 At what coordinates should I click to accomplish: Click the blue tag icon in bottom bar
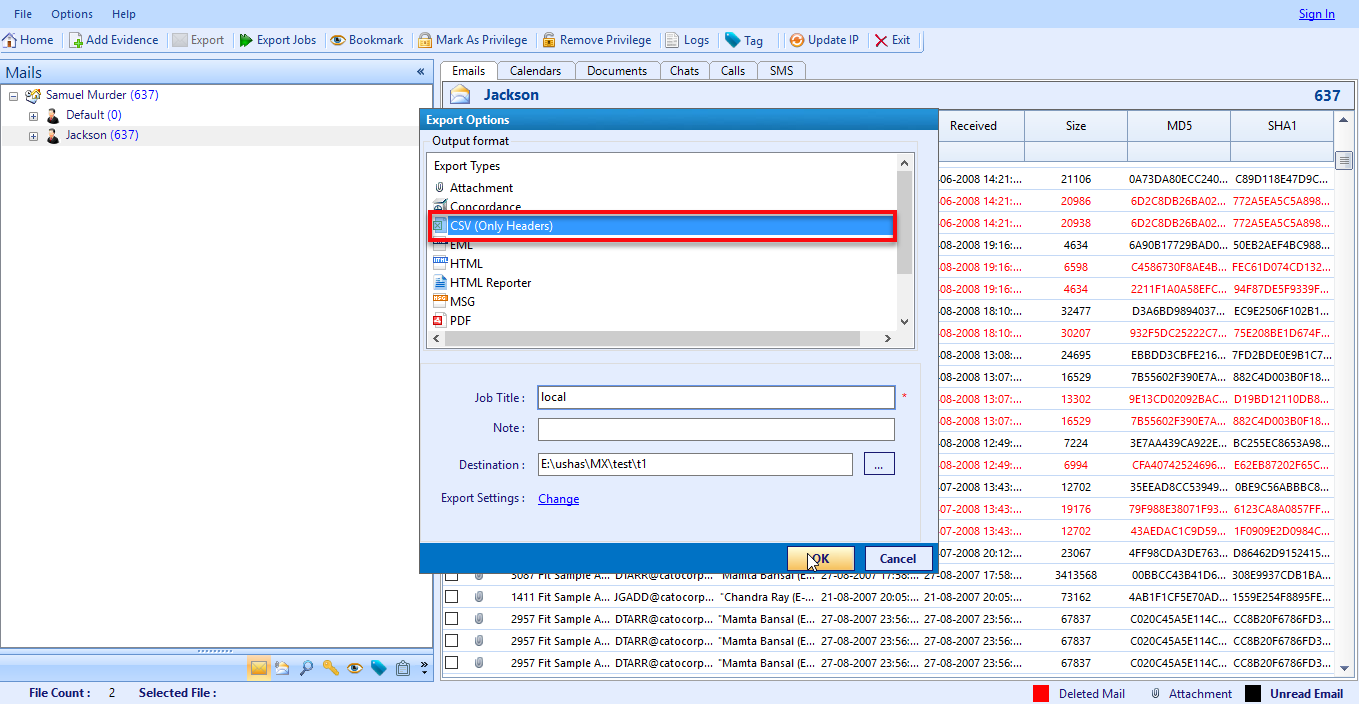[378, 668]
